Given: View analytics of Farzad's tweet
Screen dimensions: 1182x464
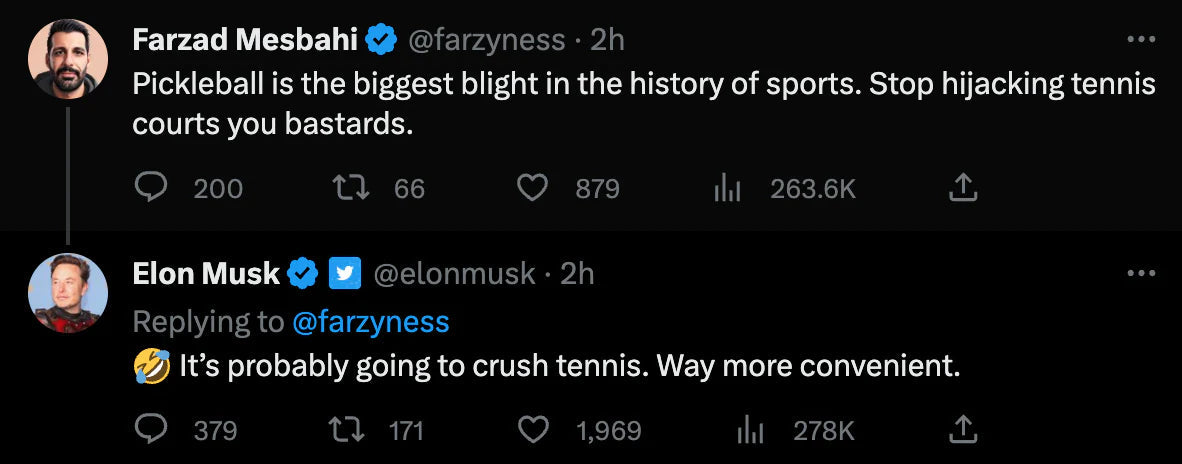Looking at the screenshot, I should pos(726,188).
